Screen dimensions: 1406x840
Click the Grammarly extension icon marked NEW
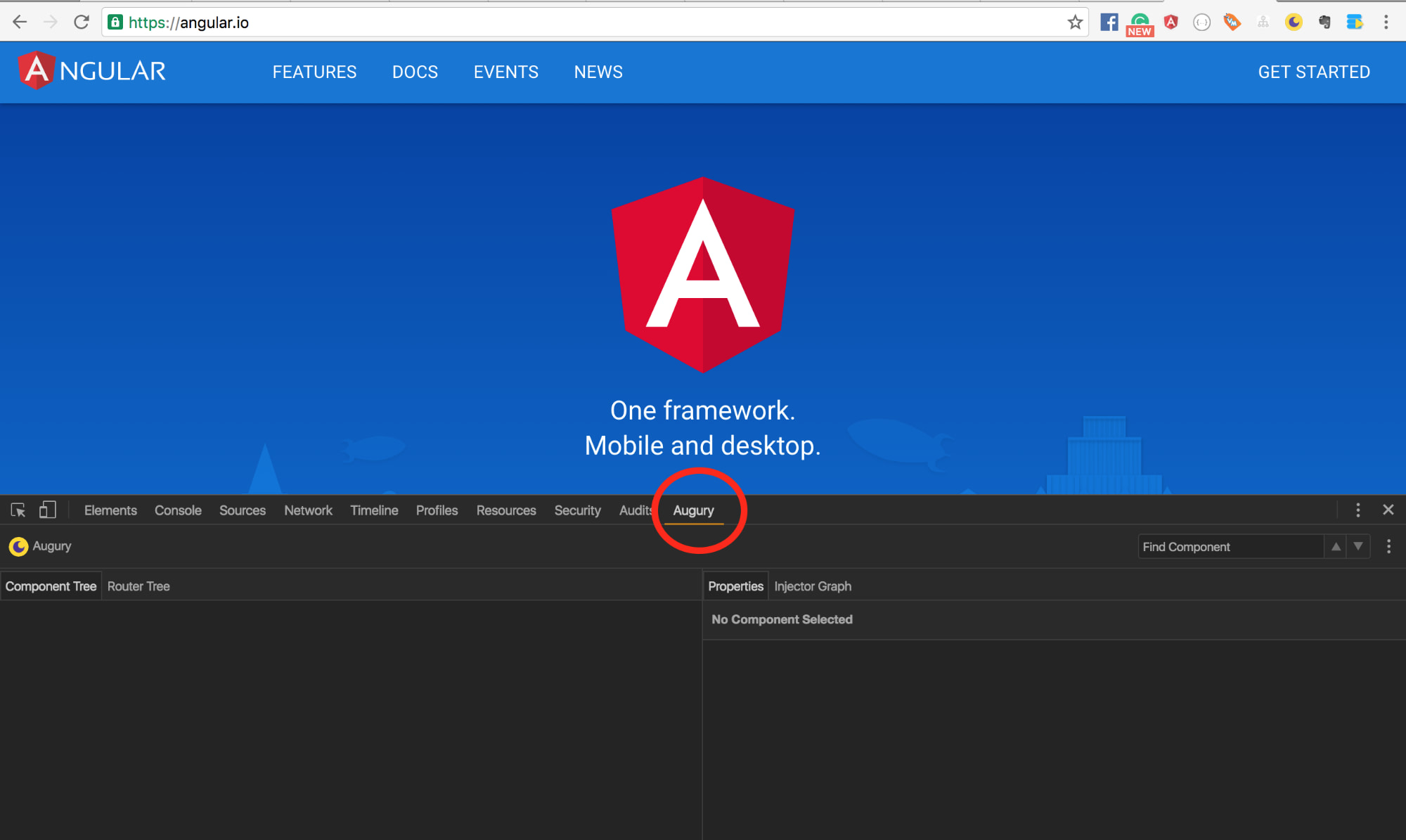coord(1139,22)
